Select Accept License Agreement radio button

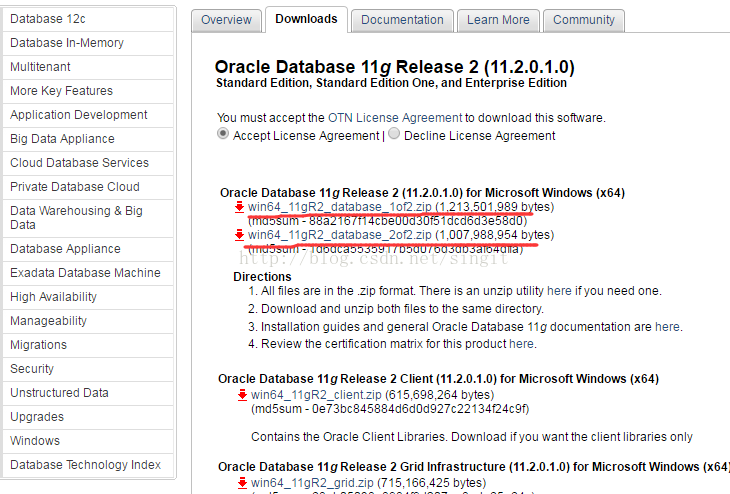(x=223, y=134)
